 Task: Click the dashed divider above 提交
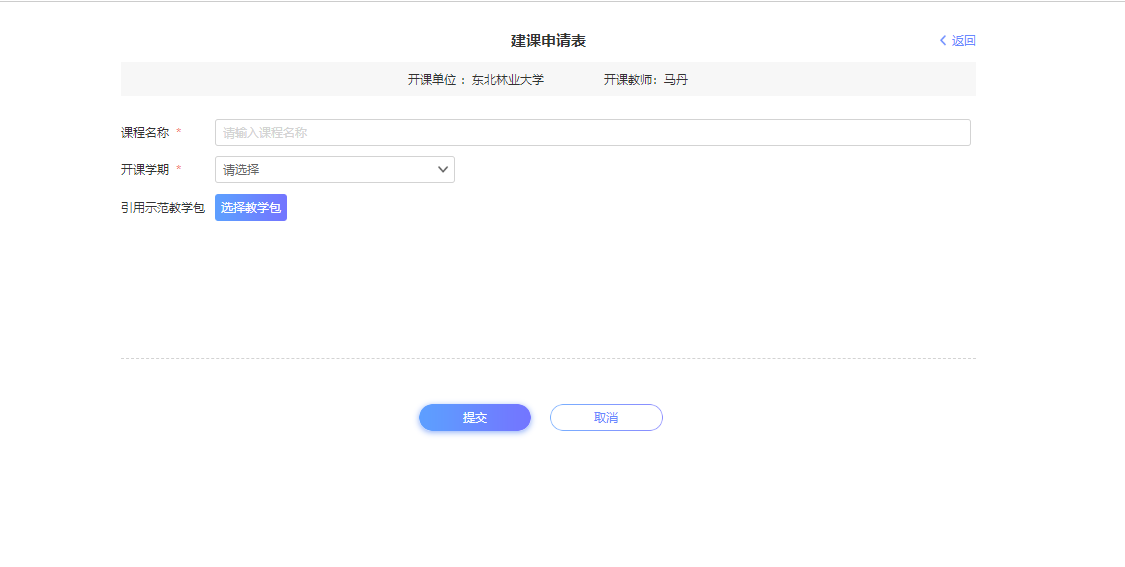click(x=548, y=358)
